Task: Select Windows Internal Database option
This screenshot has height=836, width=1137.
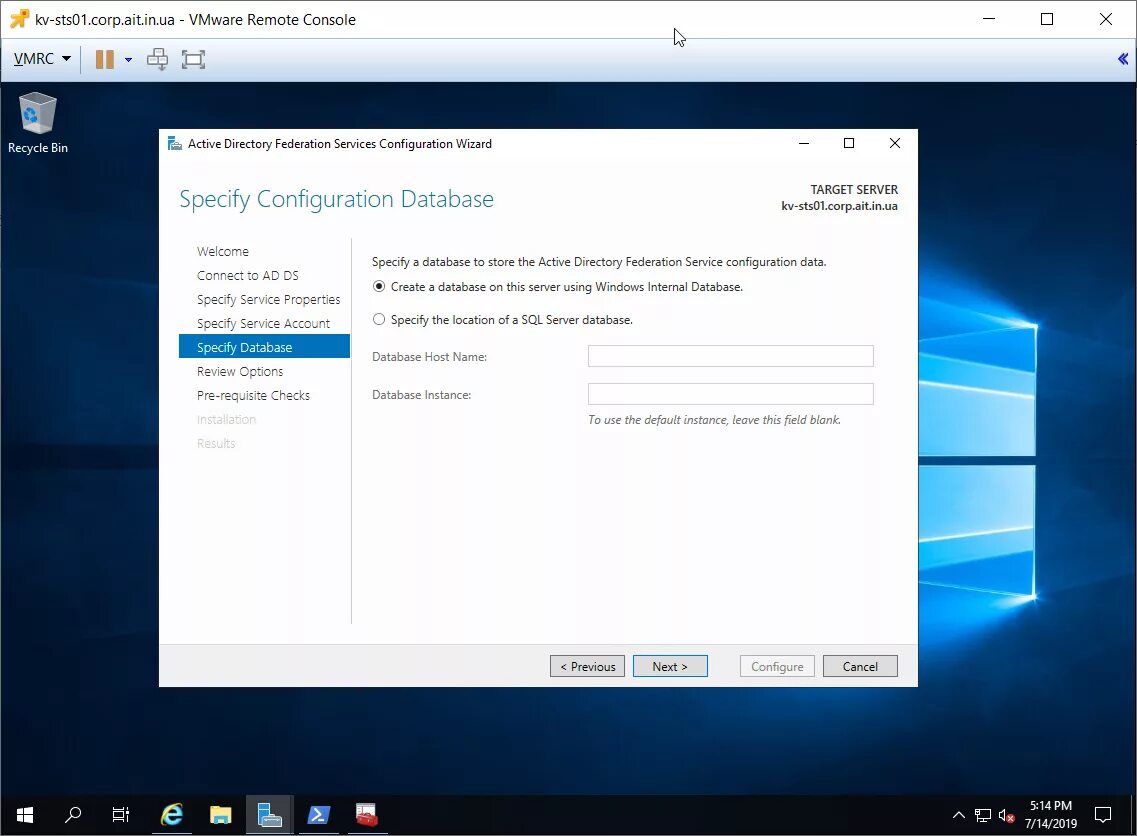Action: [x=379, y=286]
